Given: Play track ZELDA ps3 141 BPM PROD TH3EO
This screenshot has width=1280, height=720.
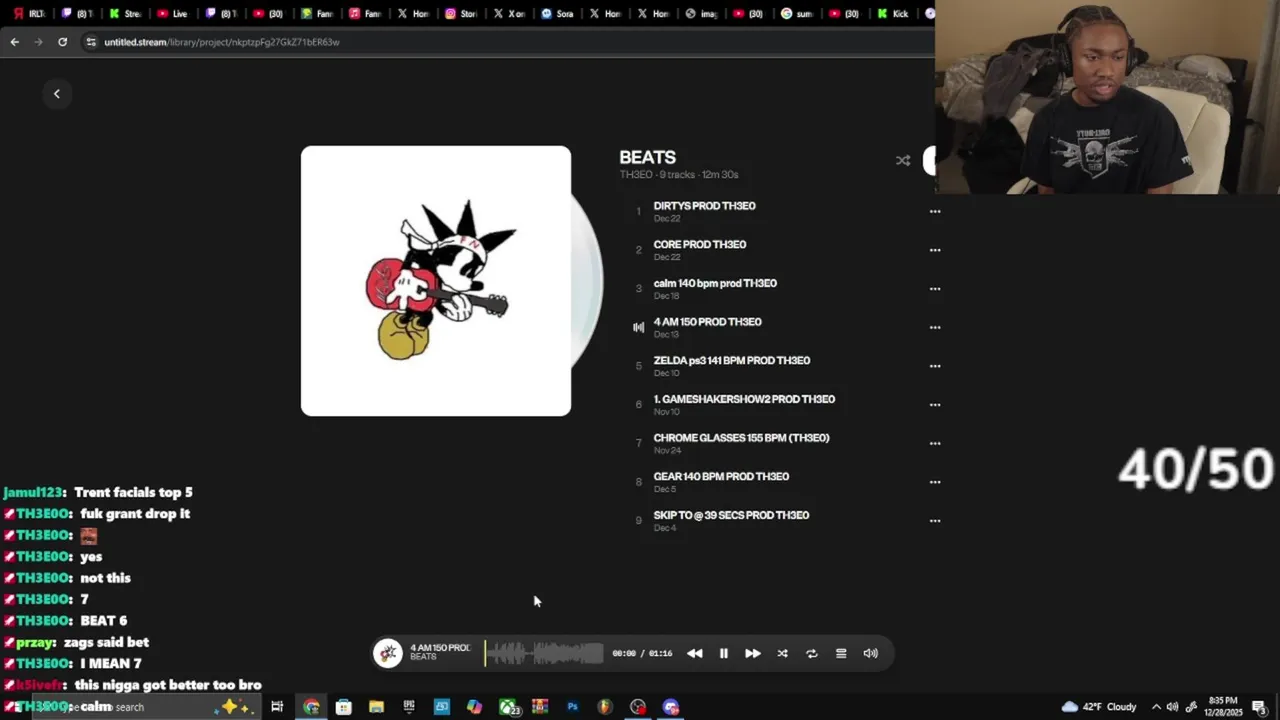Looking at the screenshot, I should 732,360.
